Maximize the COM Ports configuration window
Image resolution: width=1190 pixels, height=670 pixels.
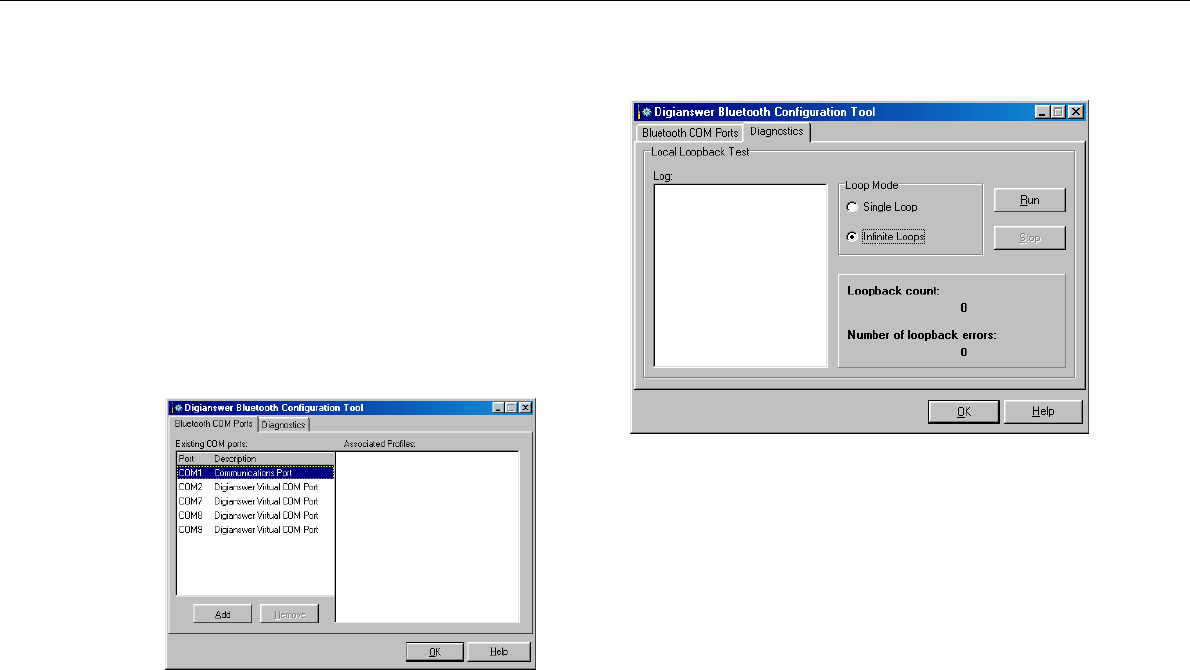pos(511,407)
